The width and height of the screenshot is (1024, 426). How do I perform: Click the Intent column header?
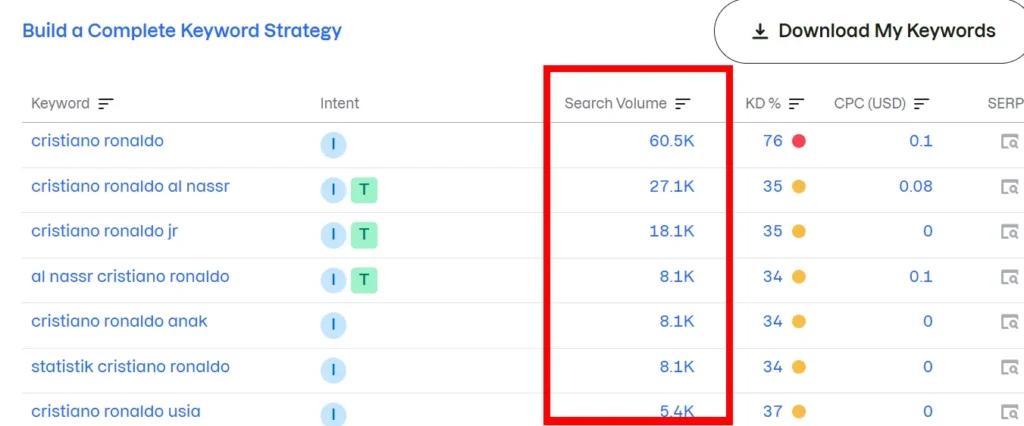click(340, 103)
